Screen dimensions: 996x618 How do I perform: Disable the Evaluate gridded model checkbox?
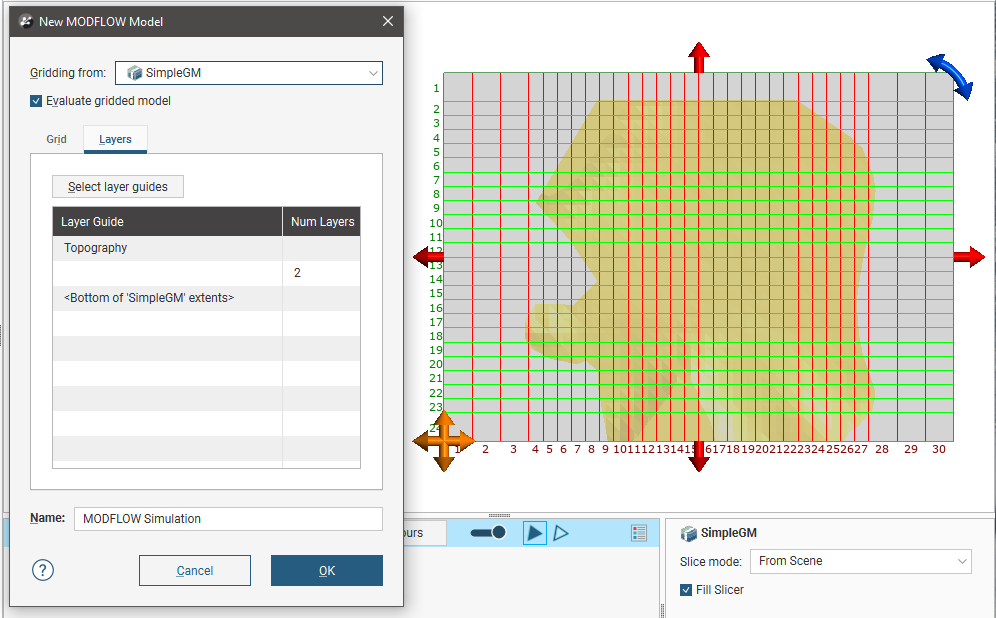tap(37, 101)
